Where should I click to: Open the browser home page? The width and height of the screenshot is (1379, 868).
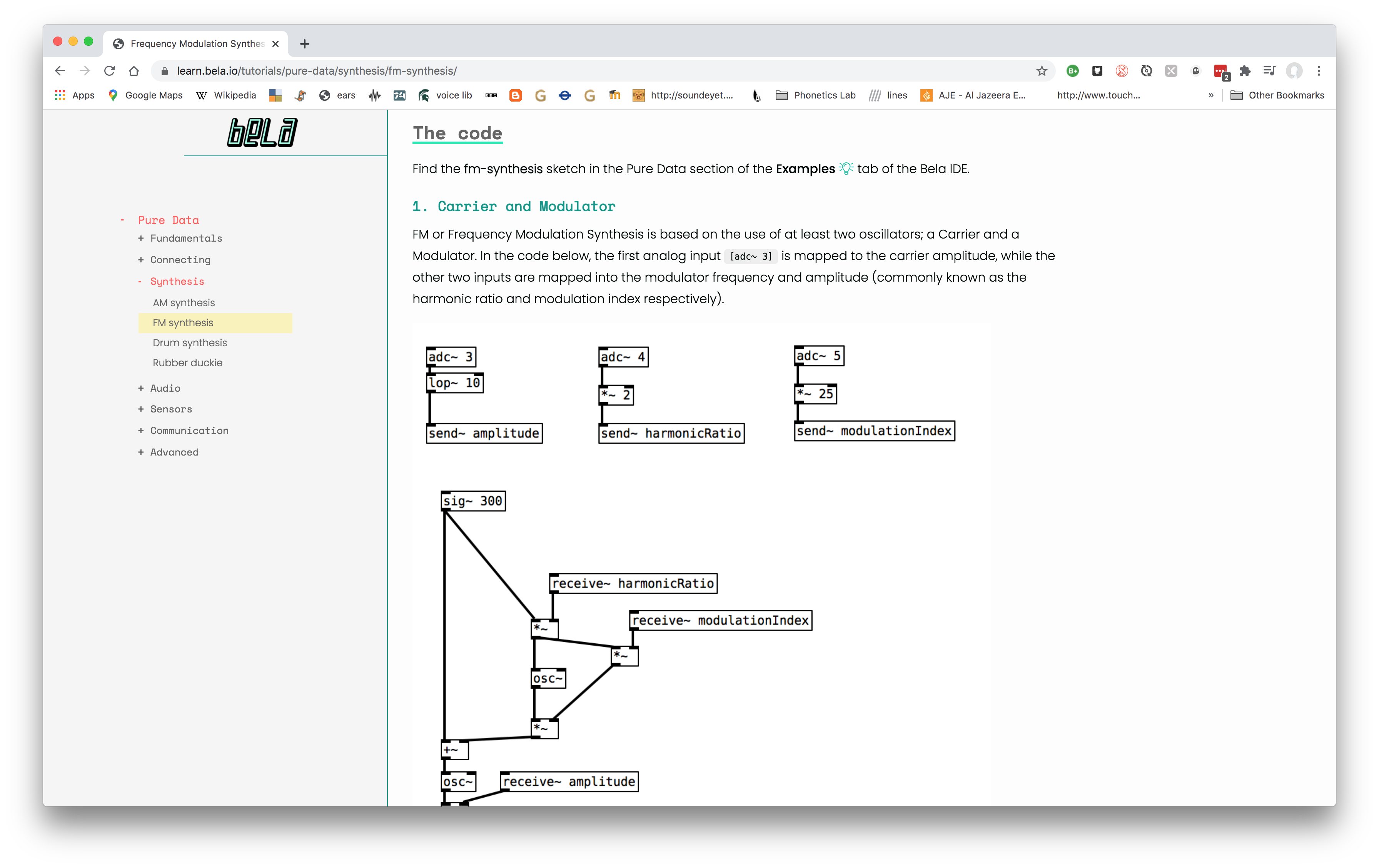134,70
